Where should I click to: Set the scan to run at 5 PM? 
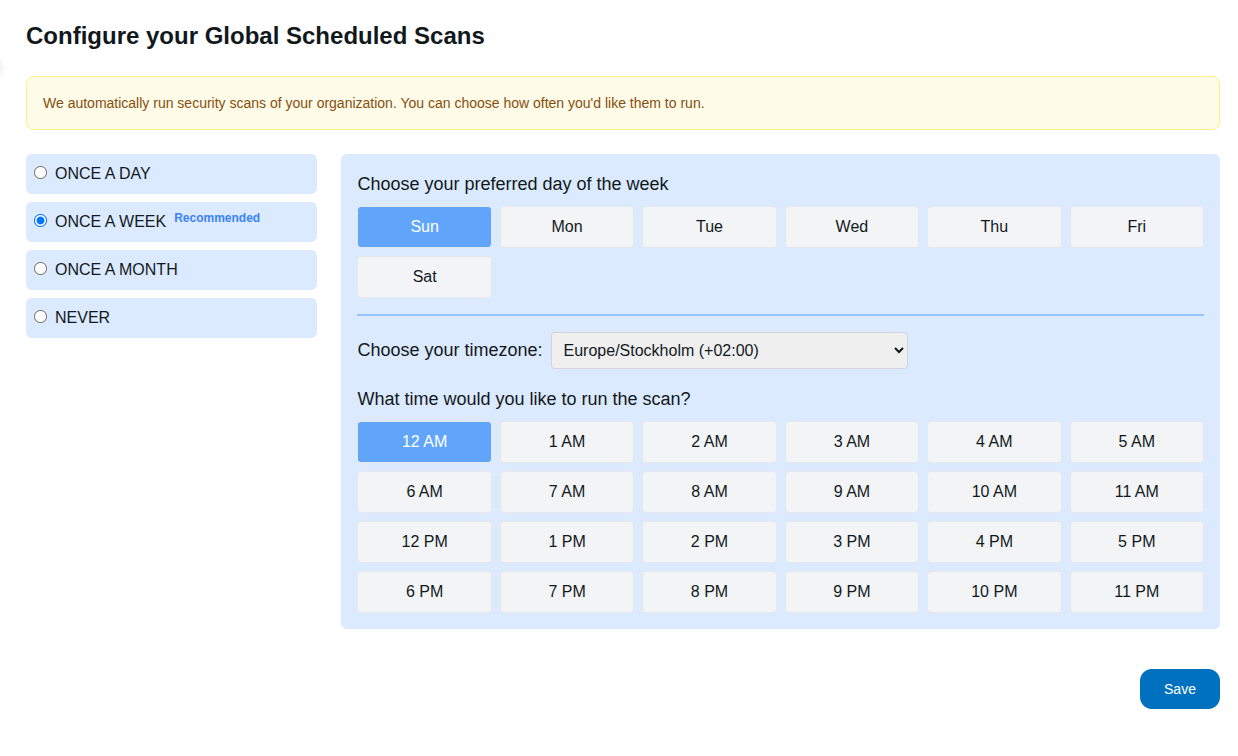pos(1136,541)
